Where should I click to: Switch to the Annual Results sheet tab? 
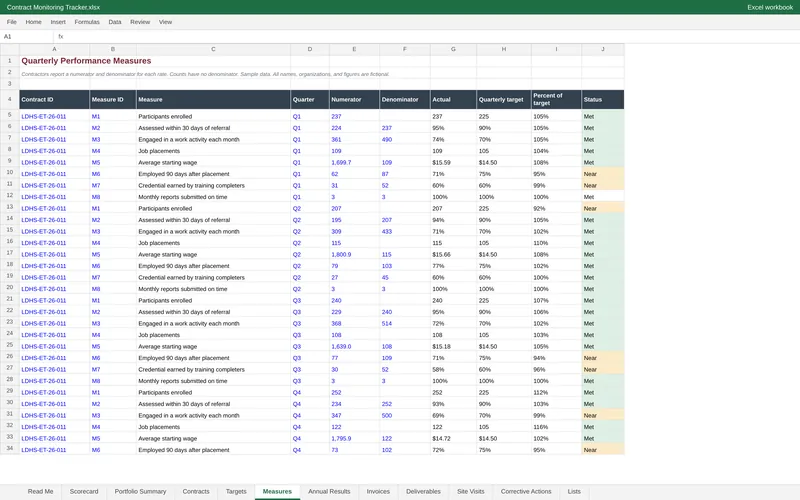click(329, 491)
